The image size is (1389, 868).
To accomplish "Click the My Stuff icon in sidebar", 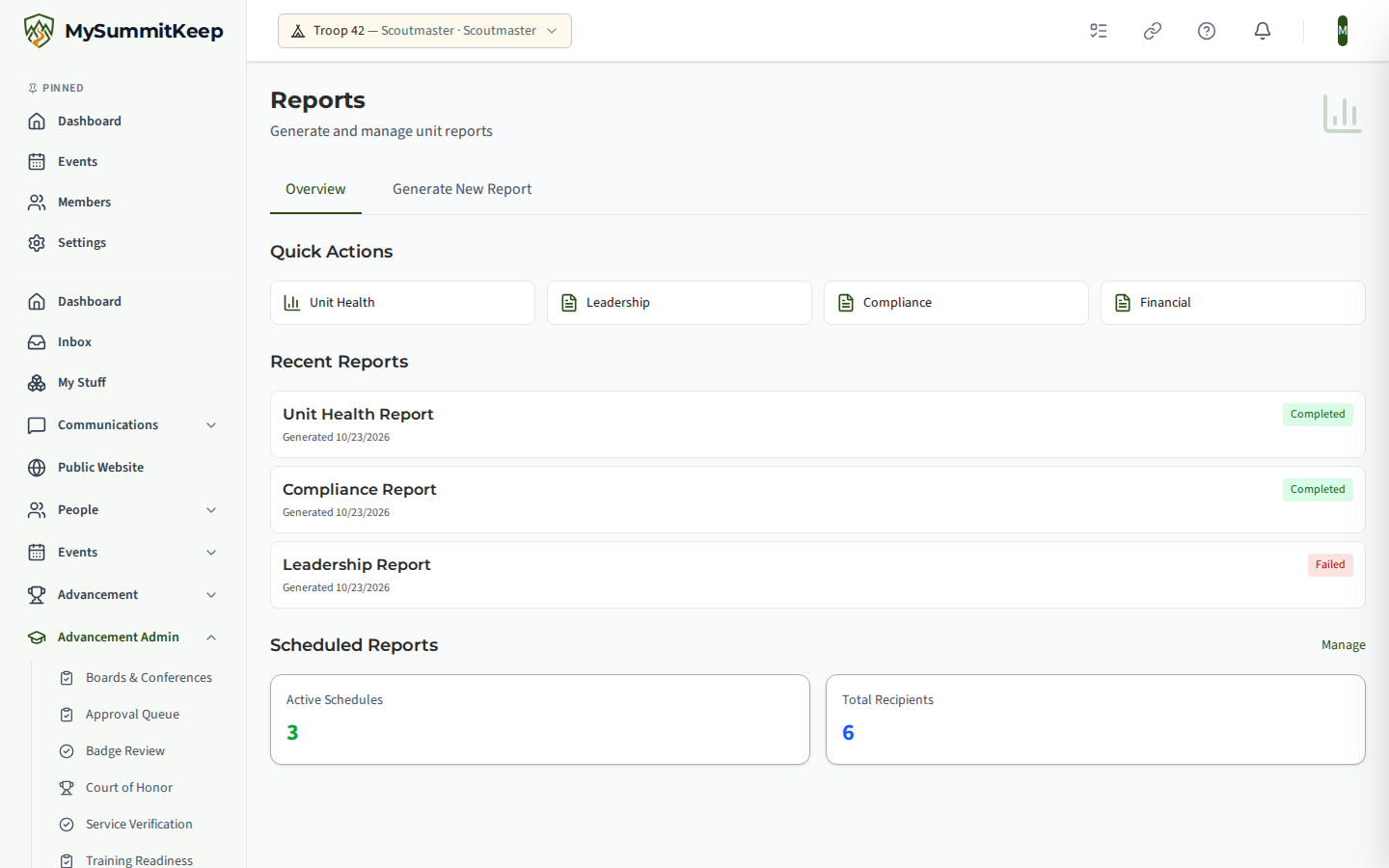I will (37, 383).
